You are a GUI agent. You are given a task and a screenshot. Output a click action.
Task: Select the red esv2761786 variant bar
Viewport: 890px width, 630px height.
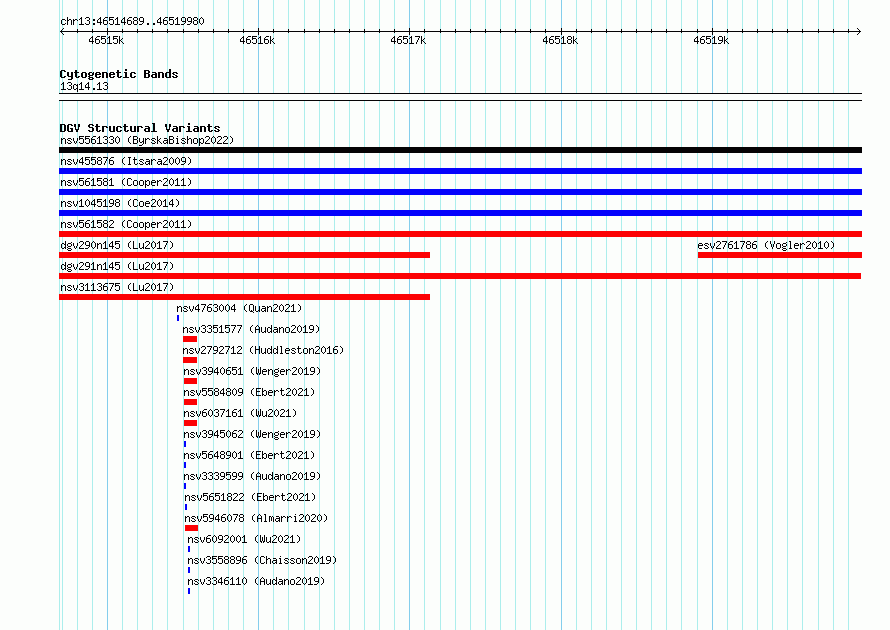pos(780,255)
